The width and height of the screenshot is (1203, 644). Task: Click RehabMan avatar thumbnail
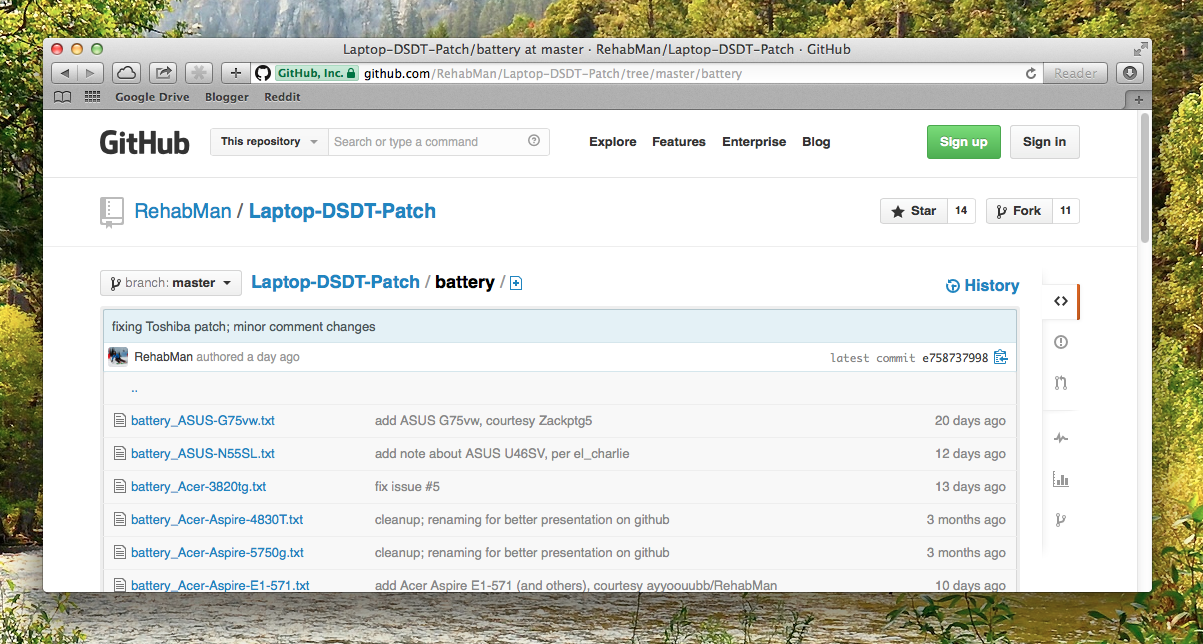click(118, 357)
